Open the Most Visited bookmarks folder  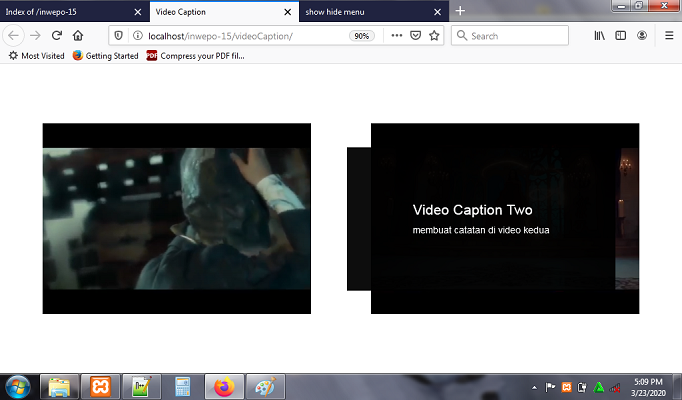37,56
